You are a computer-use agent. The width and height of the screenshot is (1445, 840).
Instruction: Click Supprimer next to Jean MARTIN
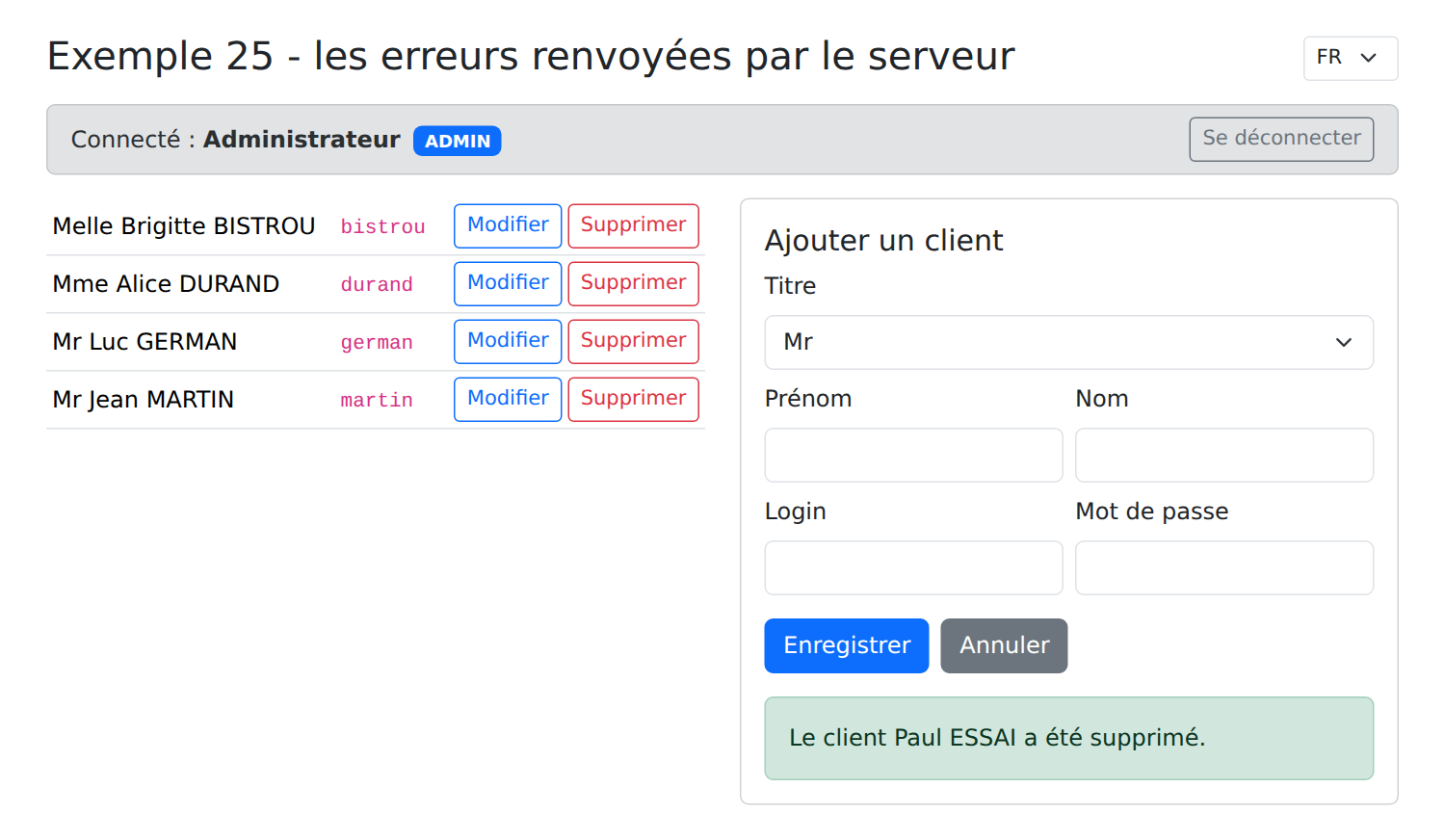(633, 399)
